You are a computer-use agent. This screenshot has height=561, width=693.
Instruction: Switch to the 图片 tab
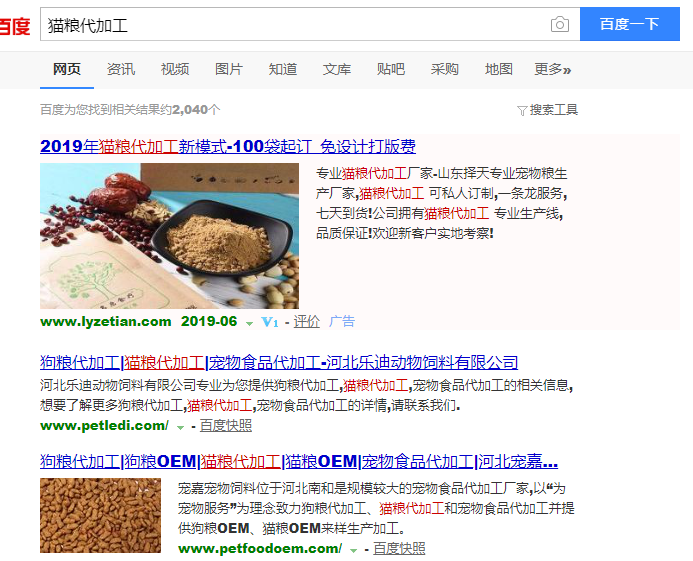[x=229, y=69]
